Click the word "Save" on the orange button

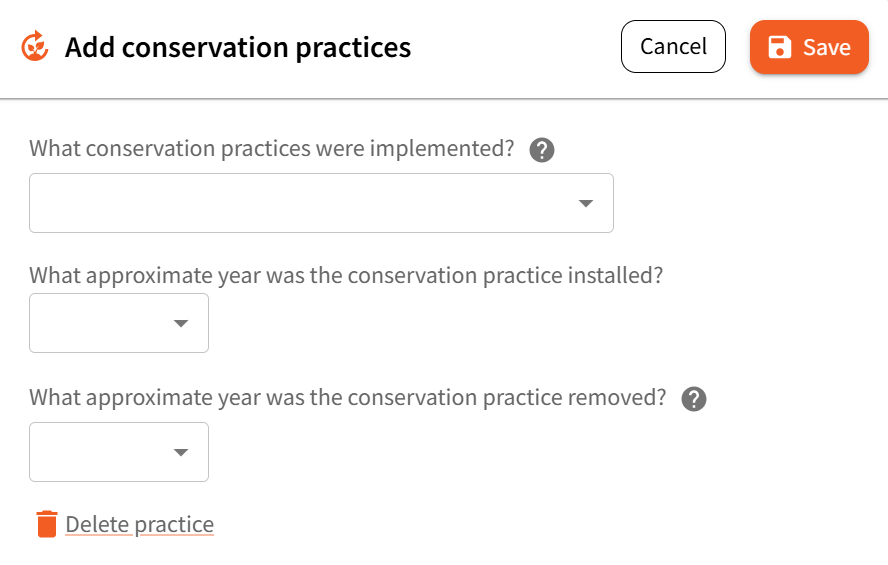[x=827, y=47]
